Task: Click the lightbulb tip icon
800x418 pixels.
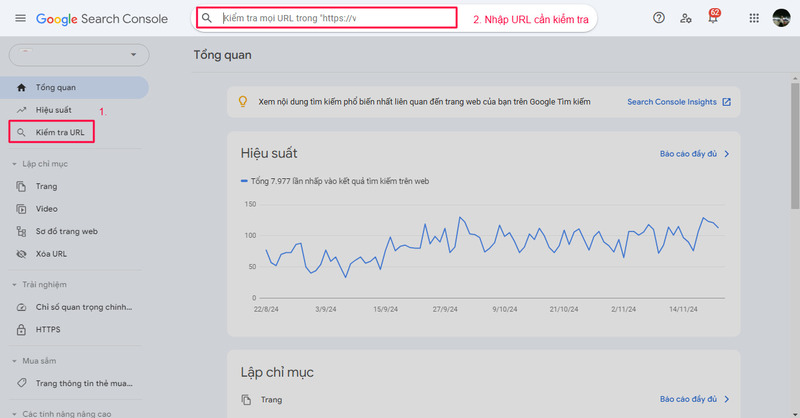Action: tap(243, 102)
